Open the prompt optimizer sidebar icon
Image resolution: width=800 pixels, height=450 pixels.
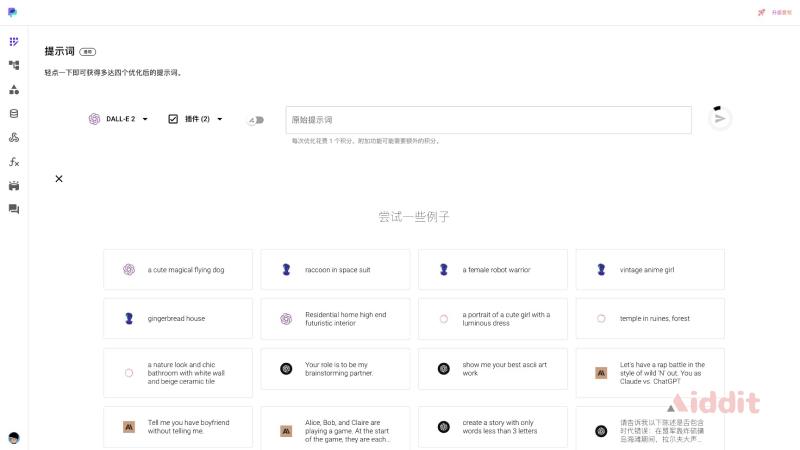[14, 41]
